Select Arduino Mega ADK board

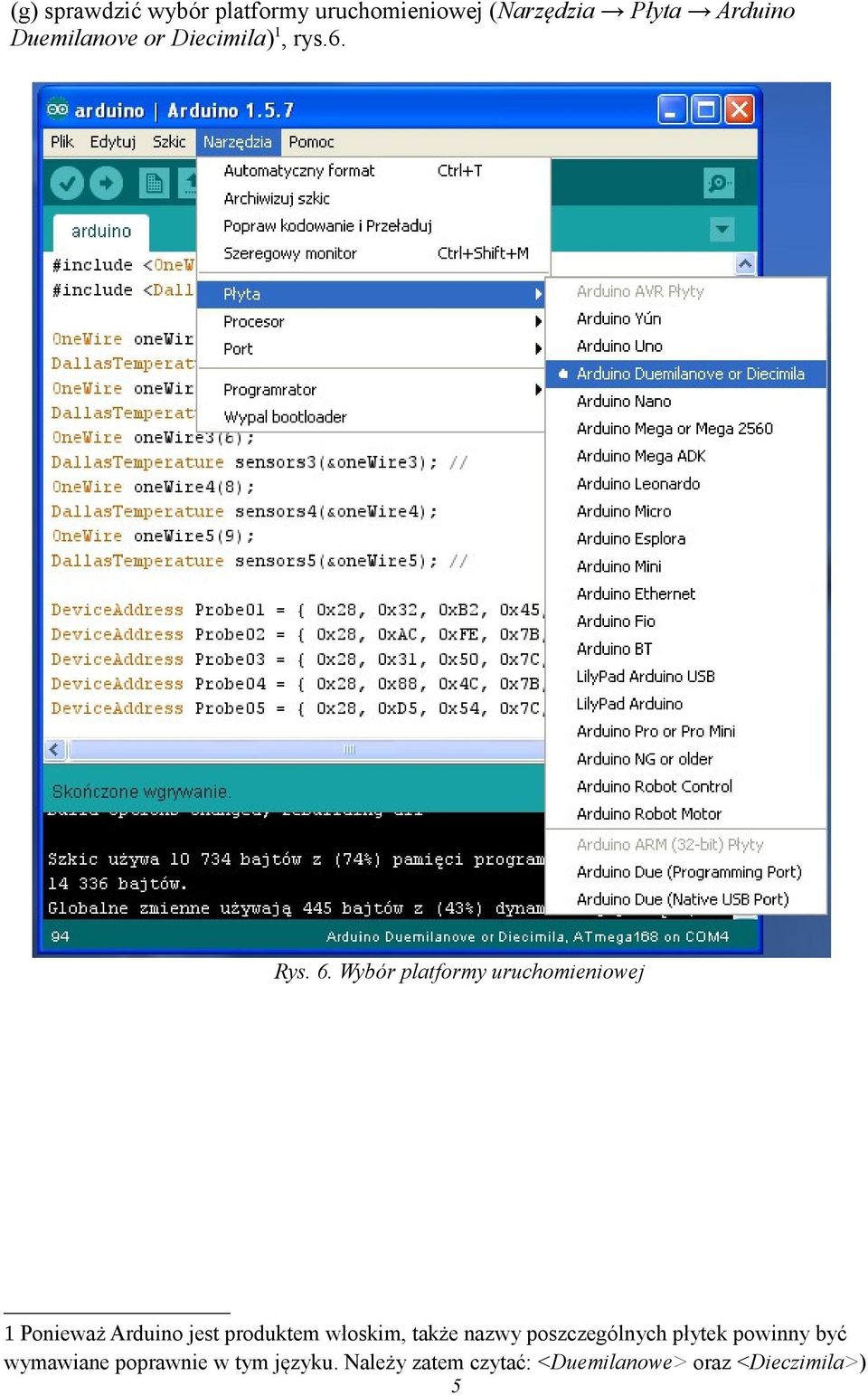click(x=686, y=456)
